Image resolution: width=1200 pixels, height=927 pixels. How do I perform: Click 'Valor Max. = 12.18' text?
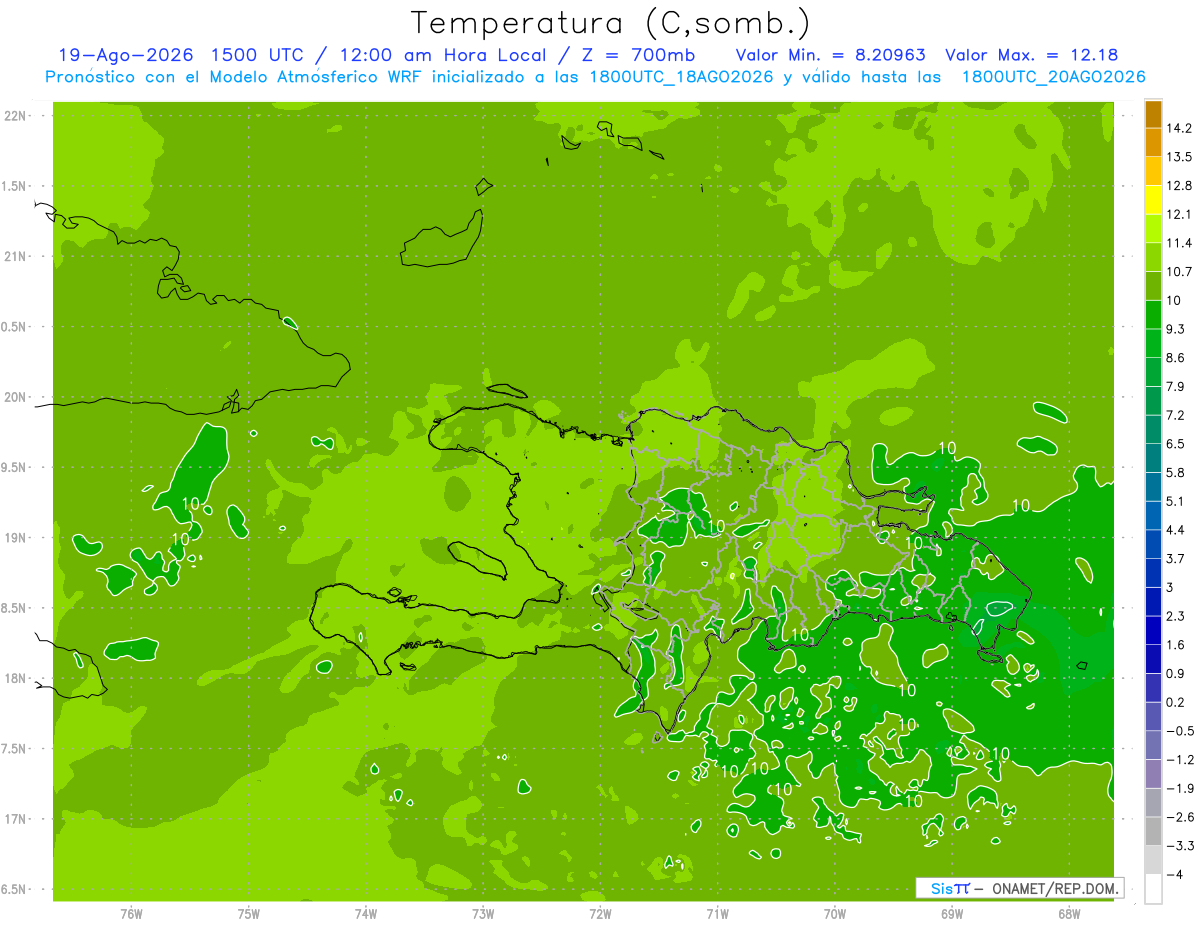1031,55
